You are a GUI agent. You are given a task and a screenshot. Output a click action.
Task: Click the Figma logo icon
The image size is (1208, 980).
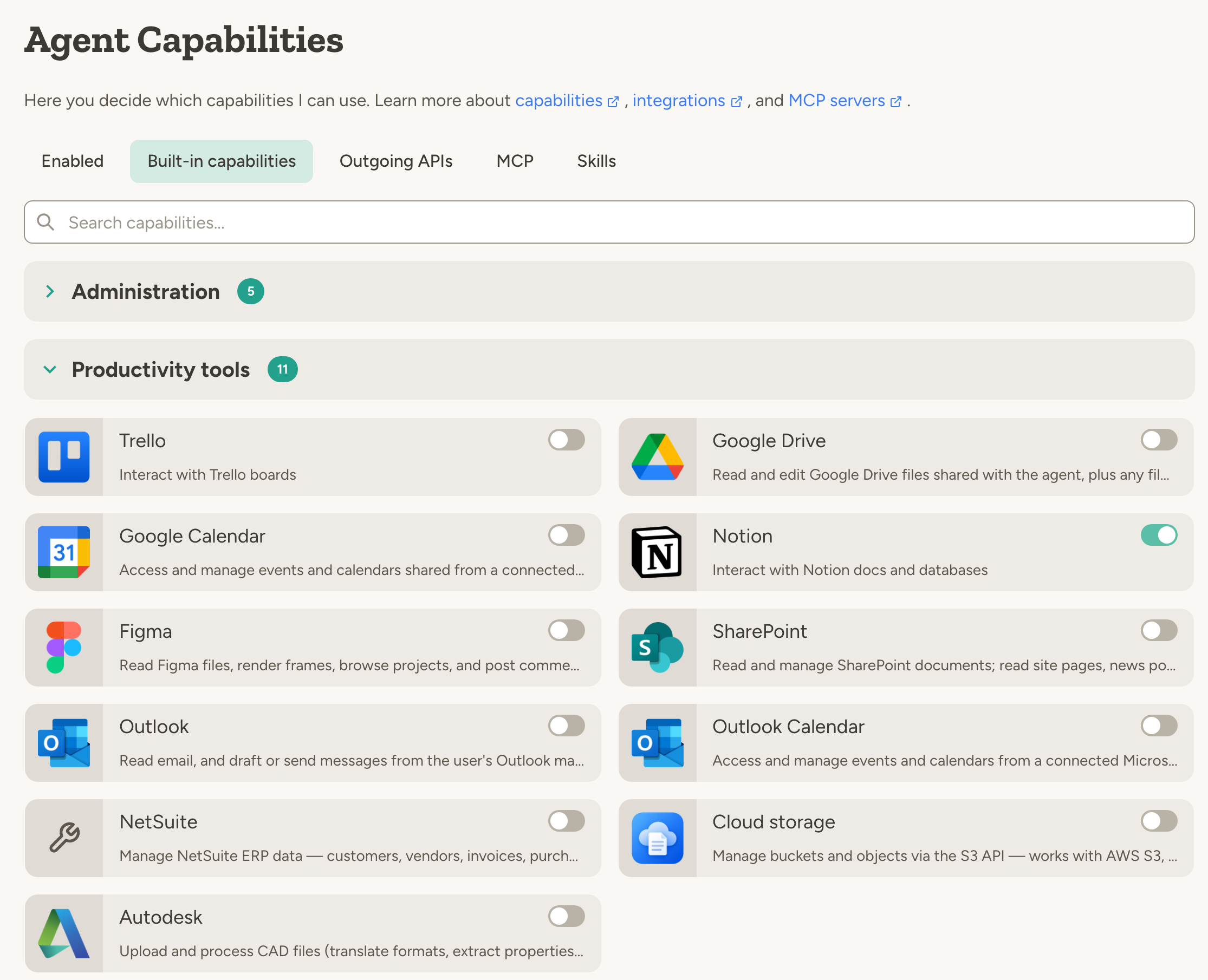pos(64,648)
